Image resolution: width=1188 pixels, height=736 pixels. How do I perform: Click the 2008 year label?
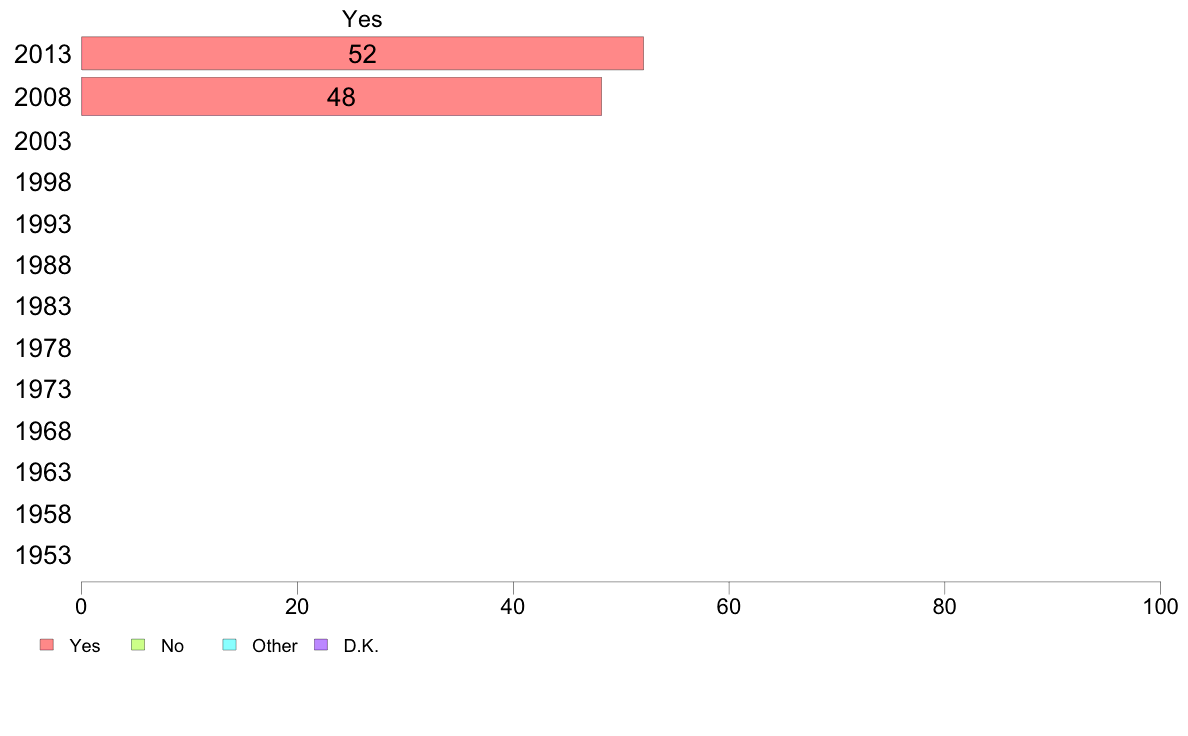coord(42,97)
